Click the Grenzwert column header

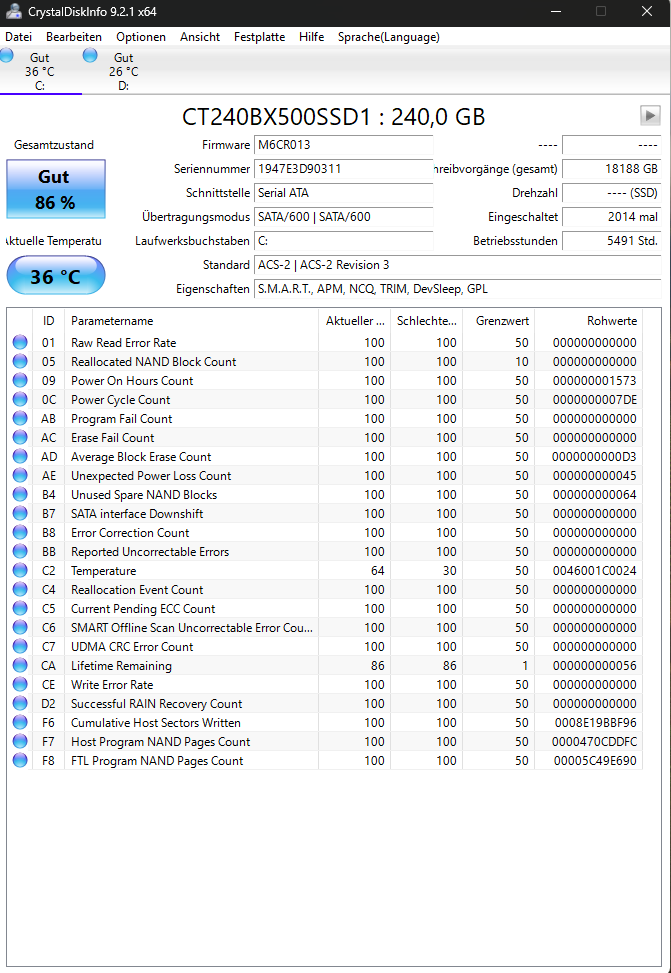point(498,321)
